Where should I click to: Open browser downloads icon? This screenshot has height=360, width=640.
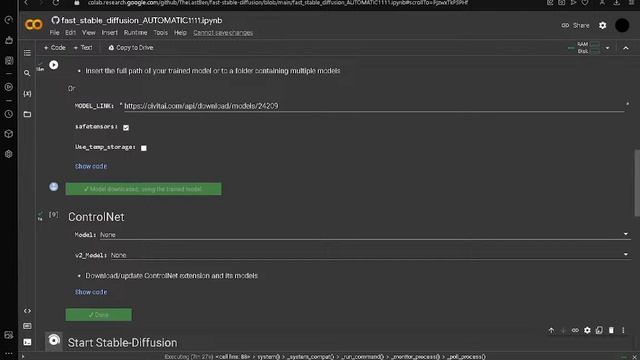617,2
